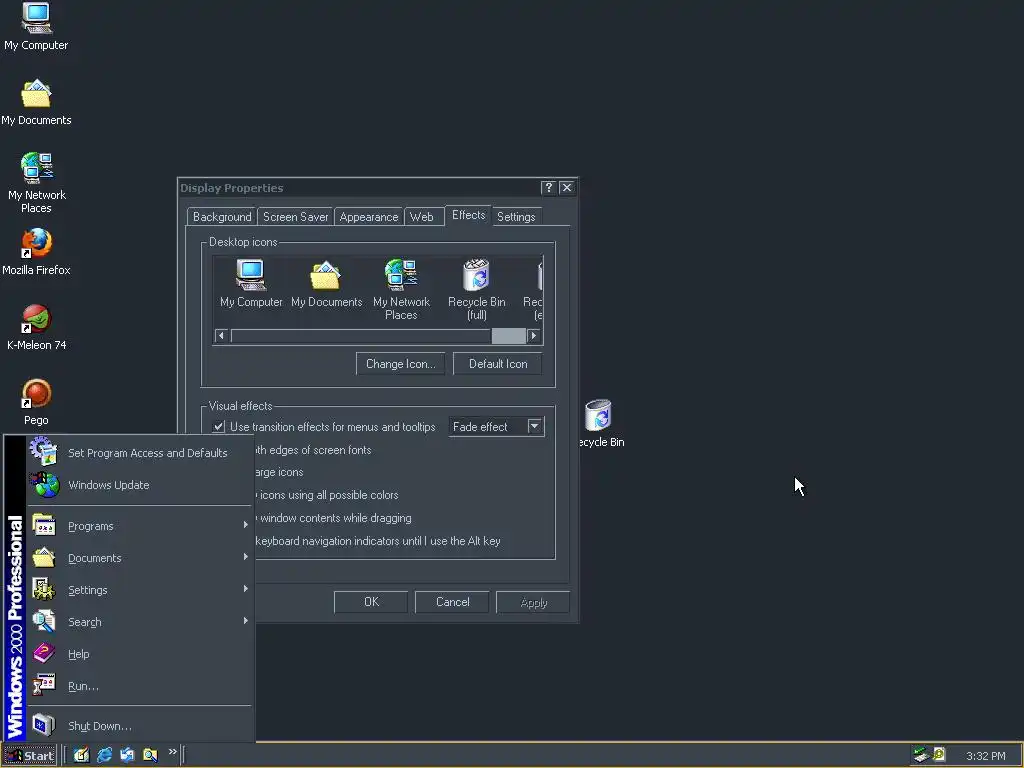Switch to the Settings tab in Display Properties

point(516,217)
